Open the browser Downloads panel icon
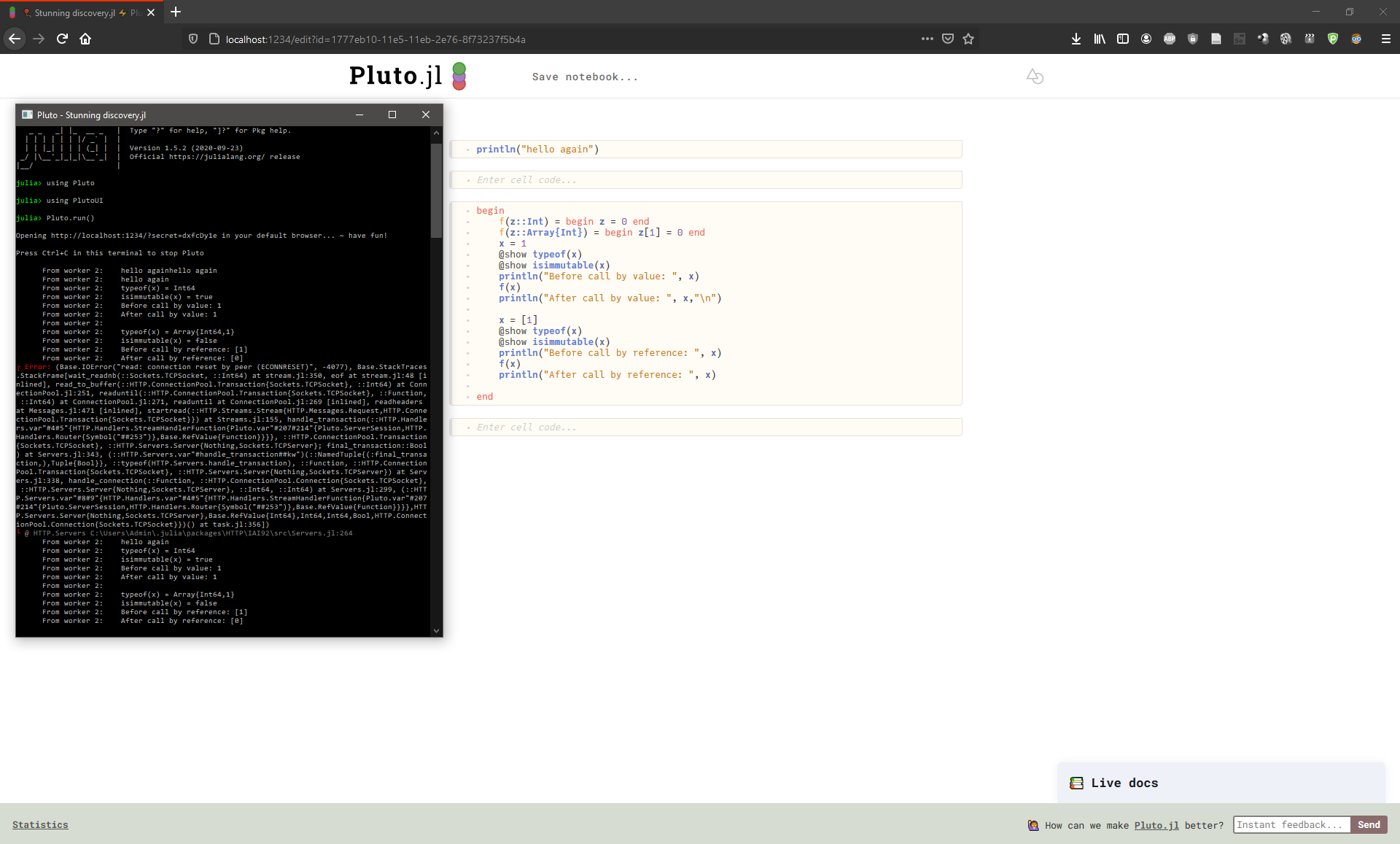This screenshot has height=844, width=1400. click(1077, 39)
